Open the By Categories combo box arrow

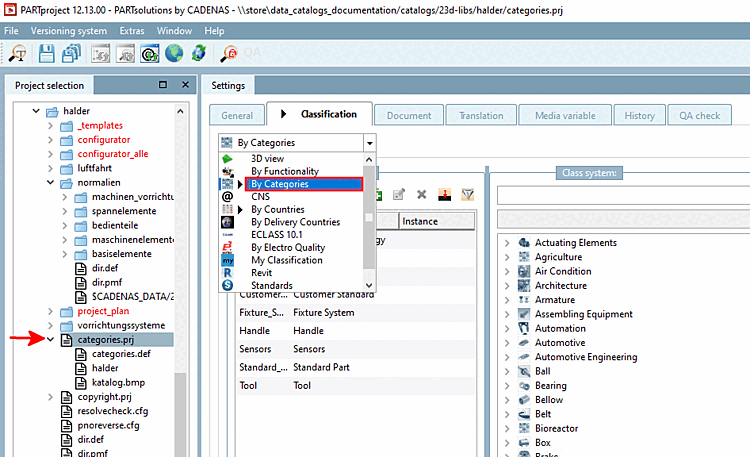[369, 143]
